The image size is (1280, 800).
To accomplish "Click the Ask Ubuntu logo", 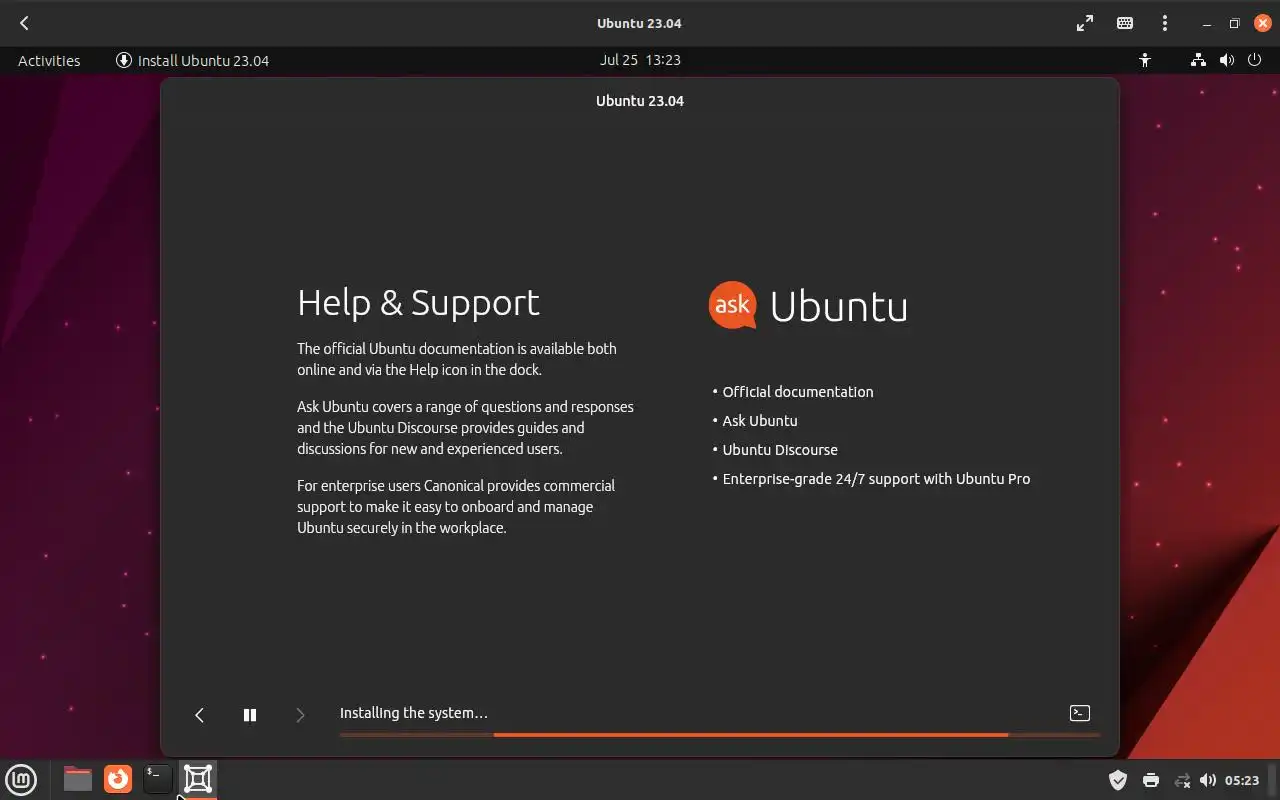I will tap(808, 305).
